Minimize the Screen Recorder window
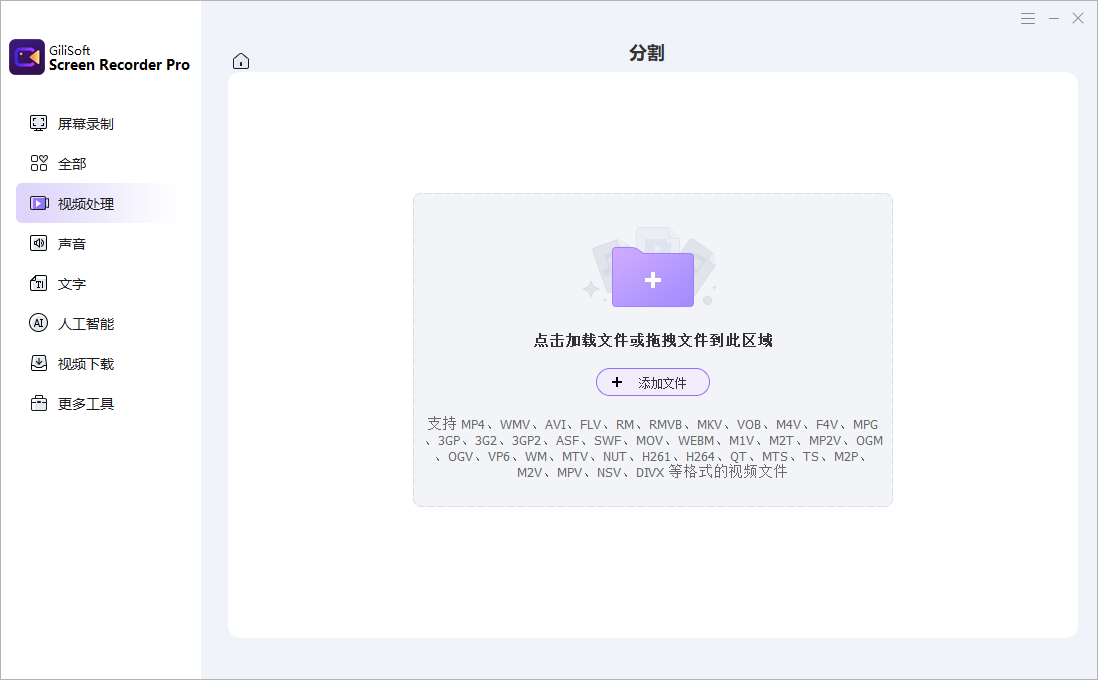 1053,19
